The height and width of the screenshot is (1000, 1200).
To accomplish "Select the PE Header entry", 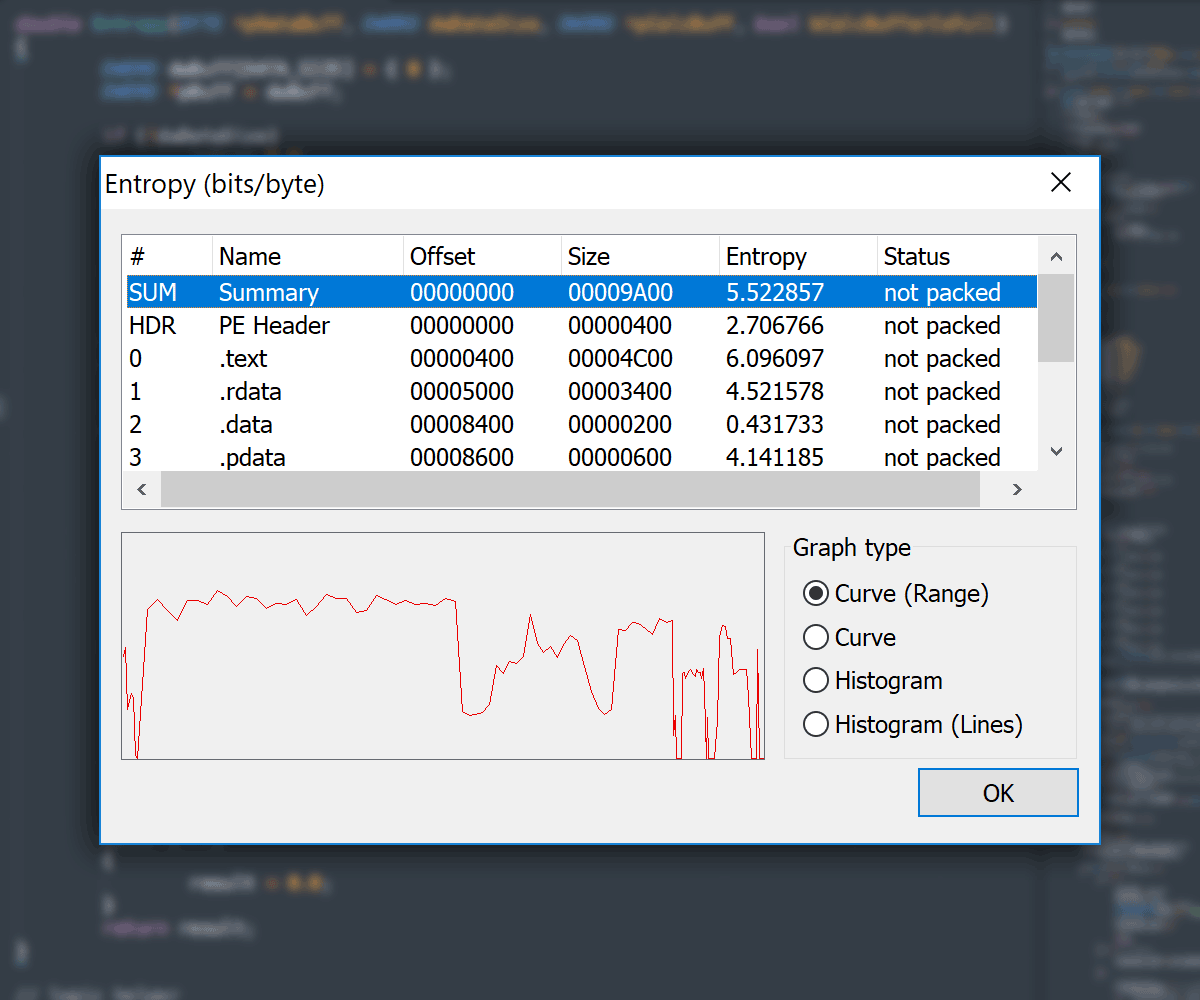I will pyautogui.click(x=400, y=325).
